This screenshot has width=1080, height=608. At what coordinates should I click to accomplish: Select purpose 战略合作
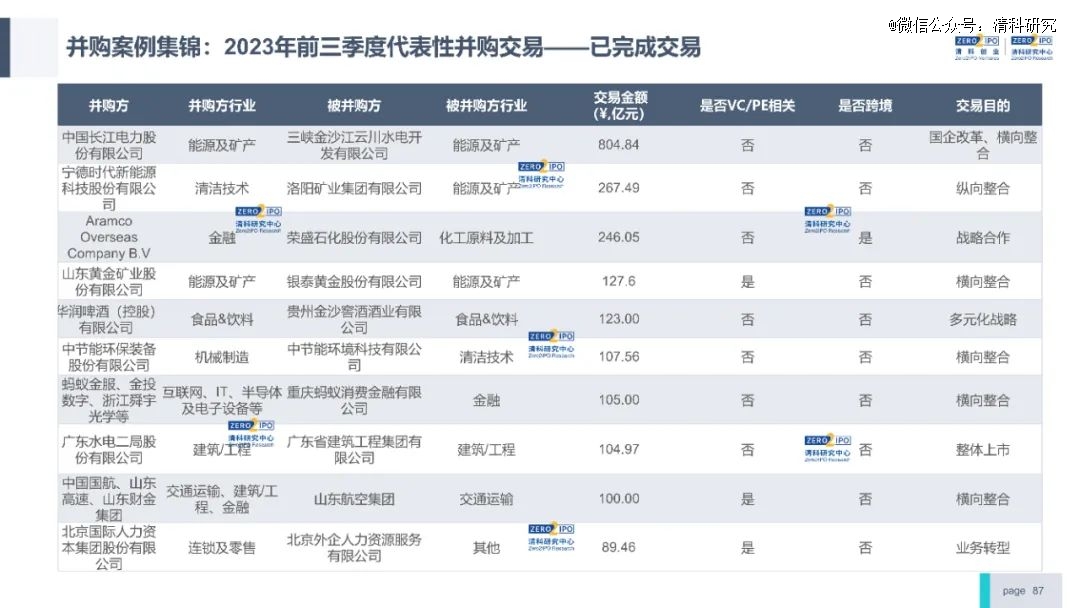(x=983, y=238)
